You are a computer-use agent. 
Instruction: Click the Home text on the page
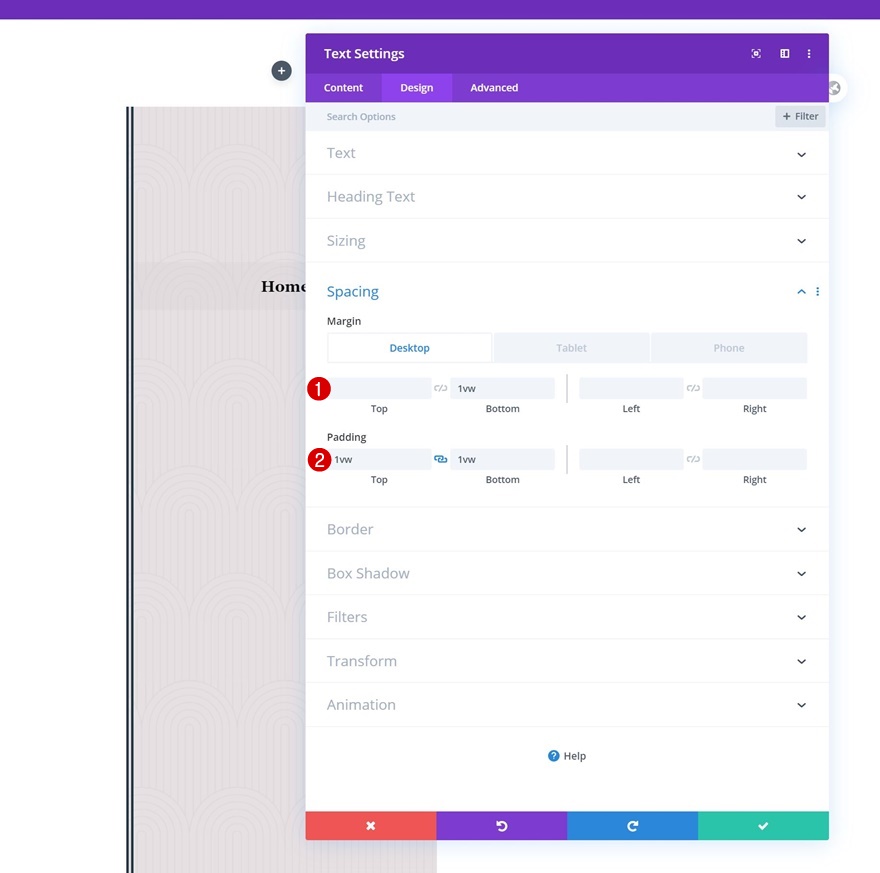click(283, 286)
